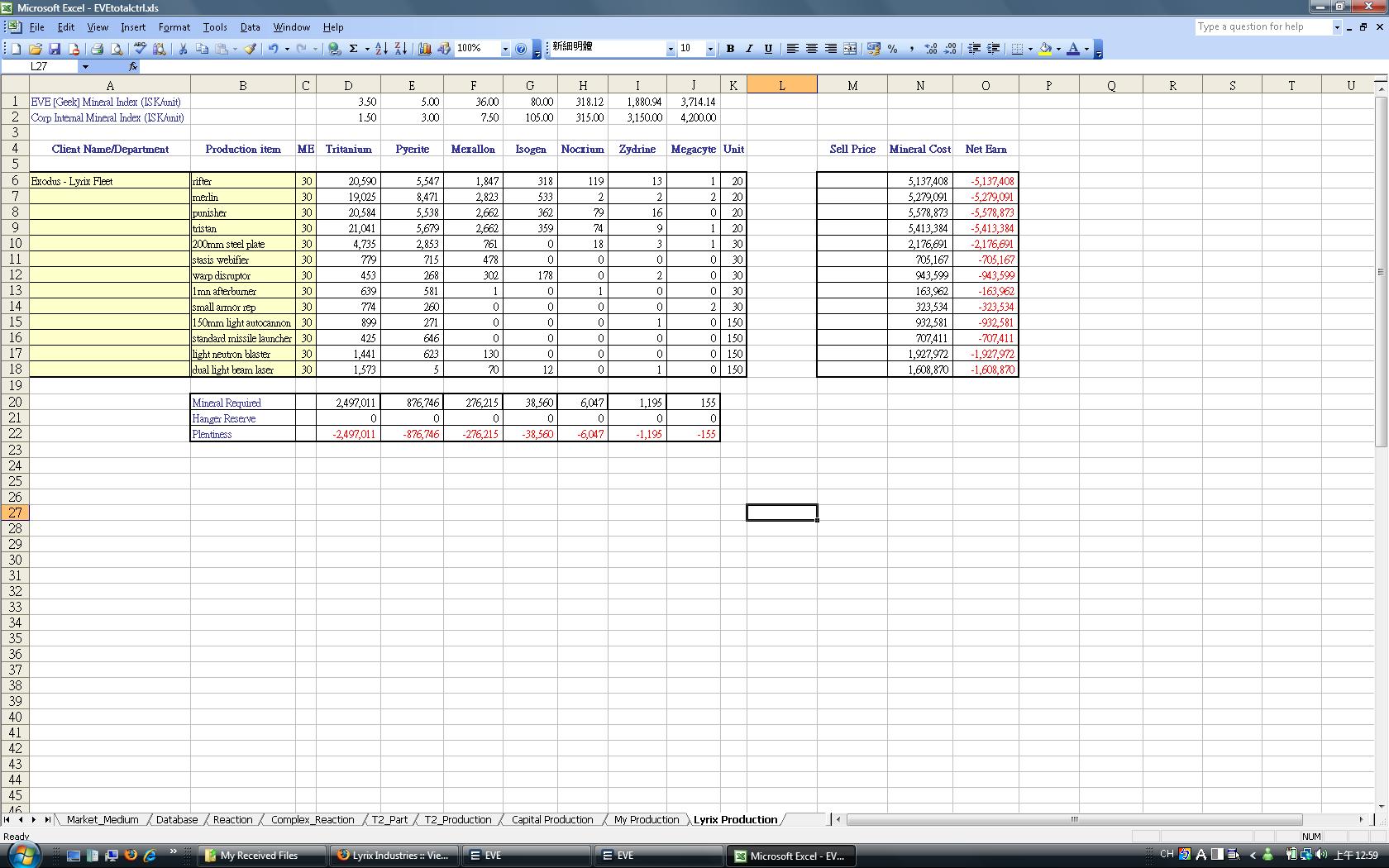The image size is (1389, 868).
Task: Open the File menu
Action: pos(37,27)
